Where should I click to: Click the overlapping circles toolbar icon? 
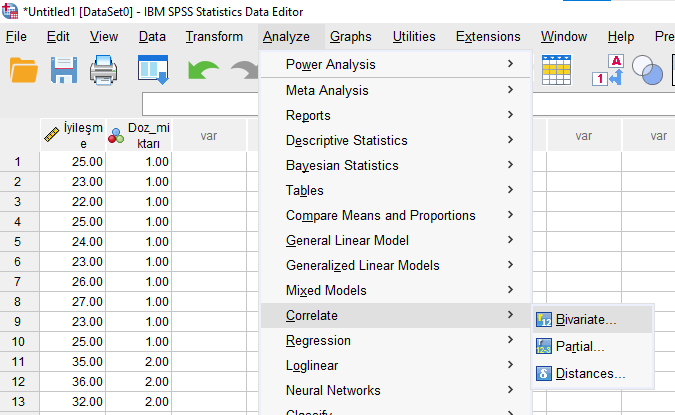[x=647, y=70]
